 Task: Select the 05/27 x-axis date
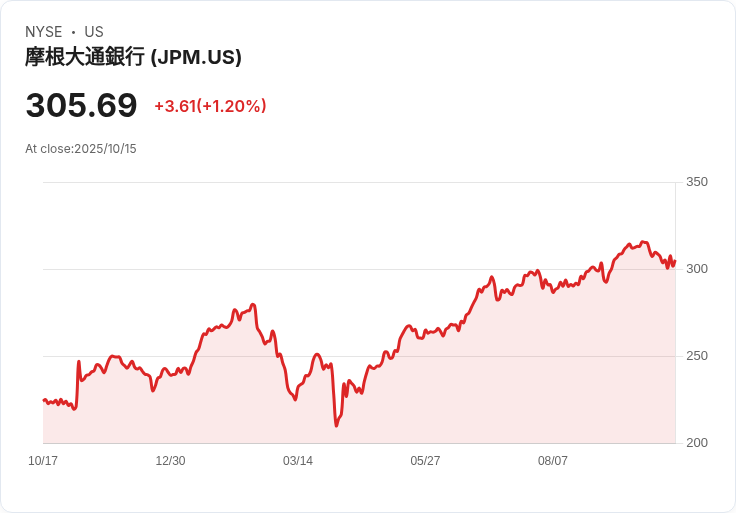(425, 461)
